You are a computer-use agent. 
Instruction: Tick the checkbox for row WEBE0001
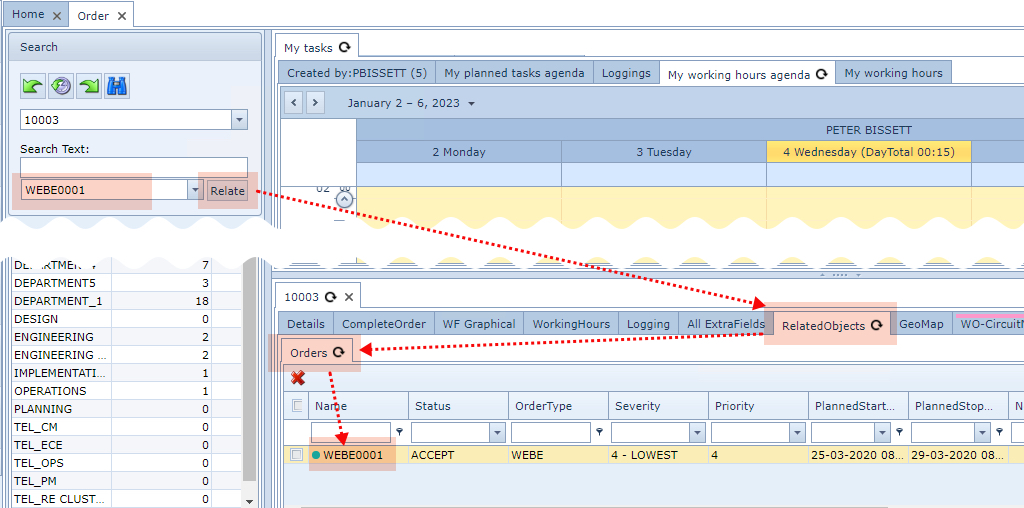tap(295, 455)
